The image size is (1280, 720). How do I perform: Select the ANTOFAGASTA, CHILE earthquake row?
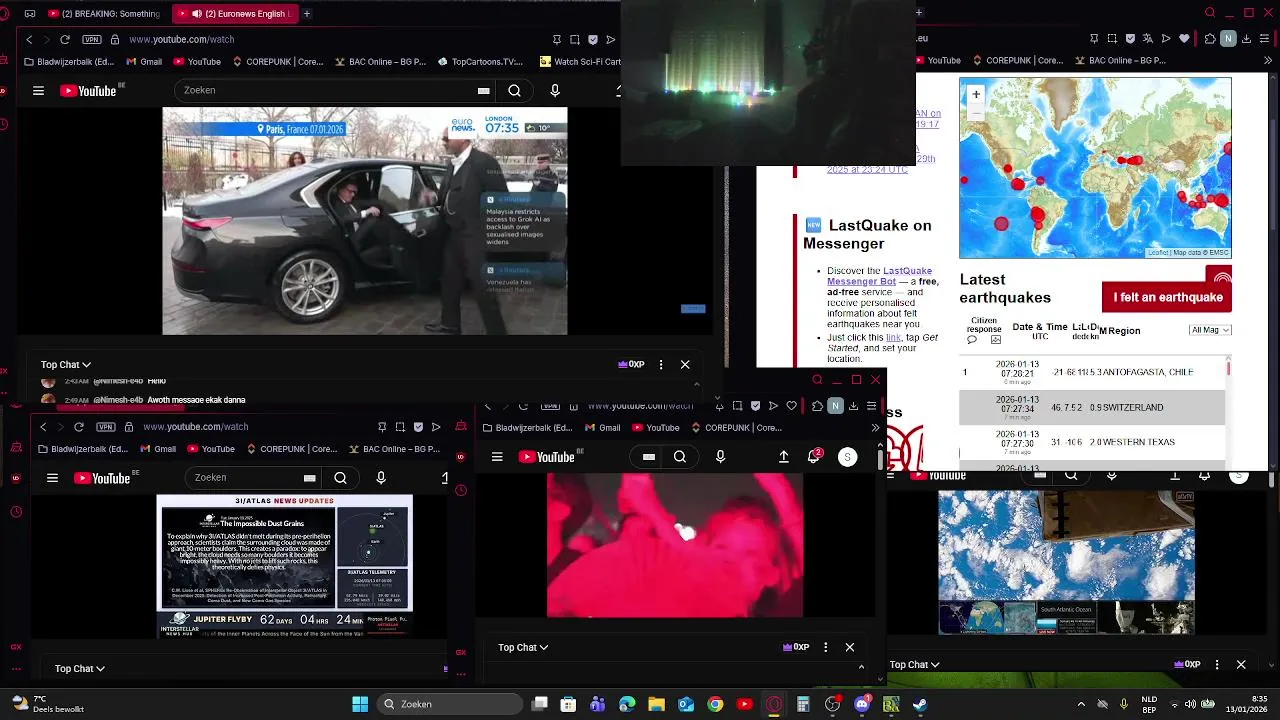(1092, 372)
